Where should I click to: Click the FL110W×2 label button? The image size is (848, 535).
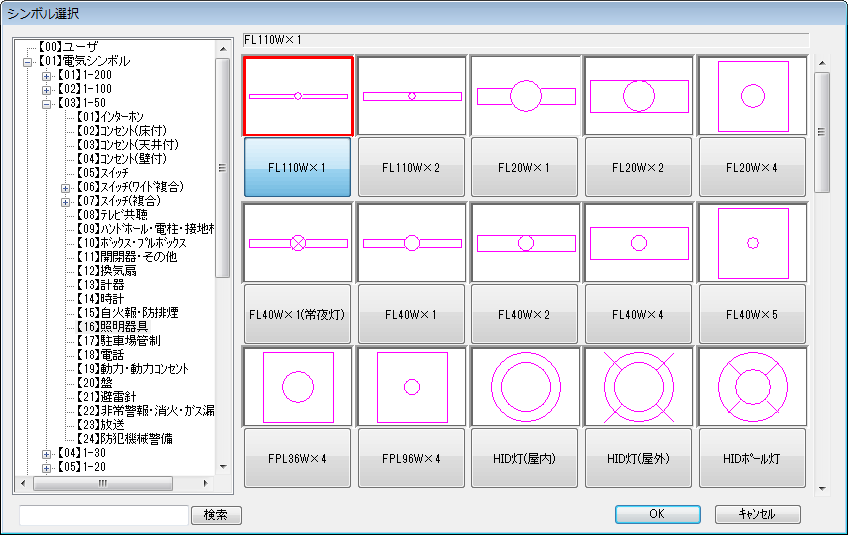[411, 167]
